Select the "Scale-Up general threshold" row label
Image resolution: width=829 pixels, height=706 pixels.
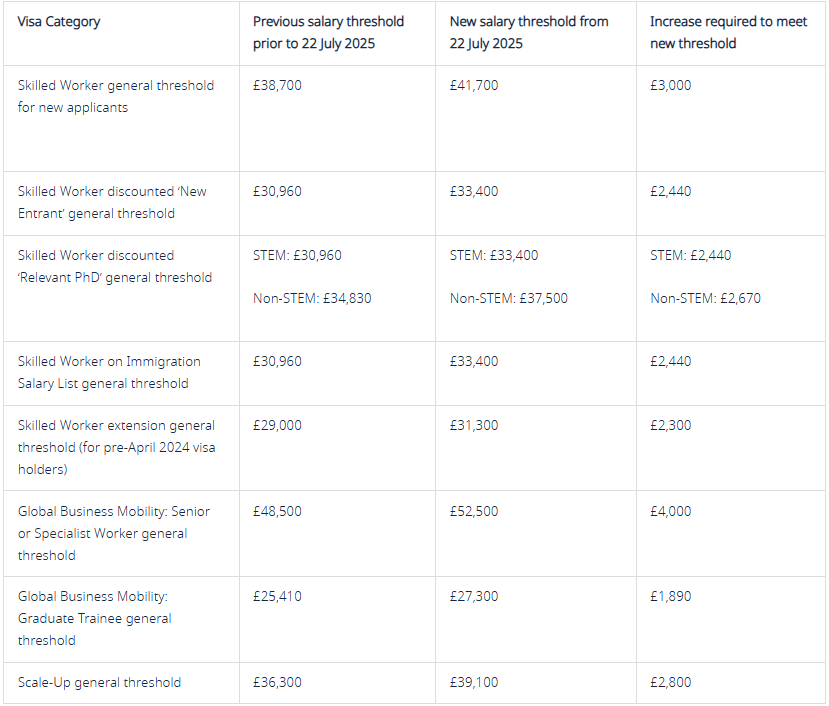pyautogui.click(x=100, y=682)
